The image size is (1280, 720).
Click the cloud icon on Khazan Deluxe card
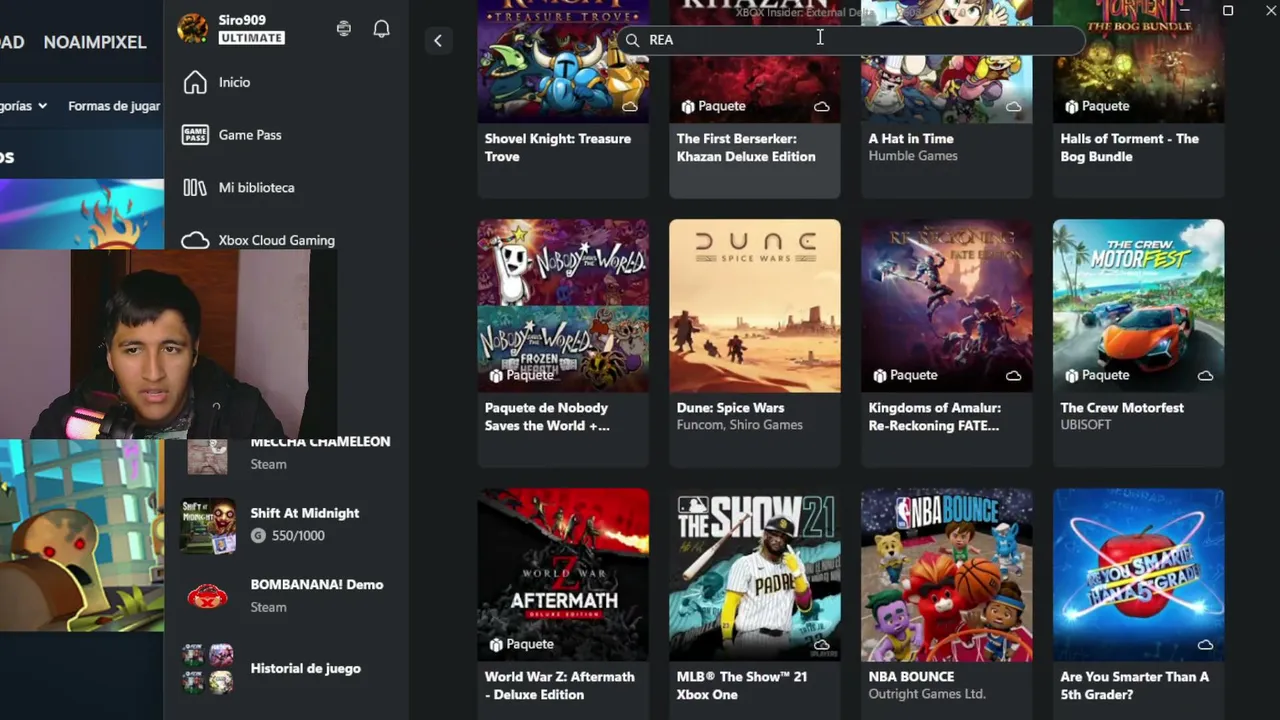(x=821, y=106)
